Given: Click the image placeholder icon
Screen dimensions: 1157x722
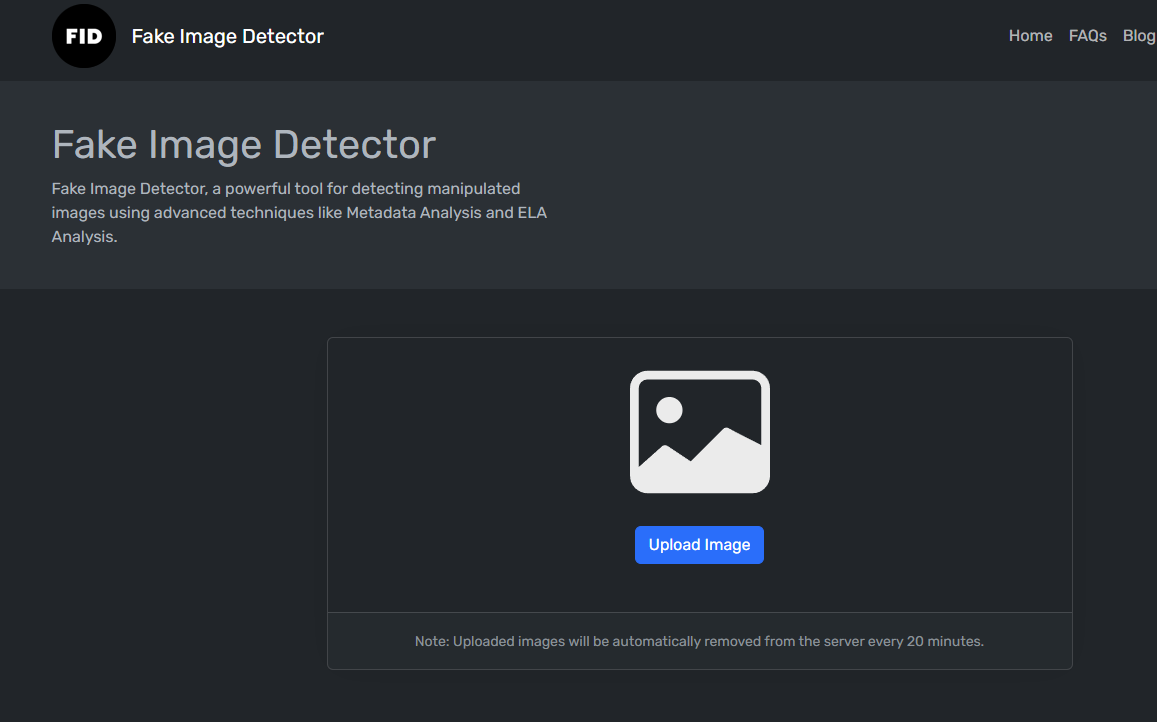Looking at the screenshot, I should click(699, 432).
